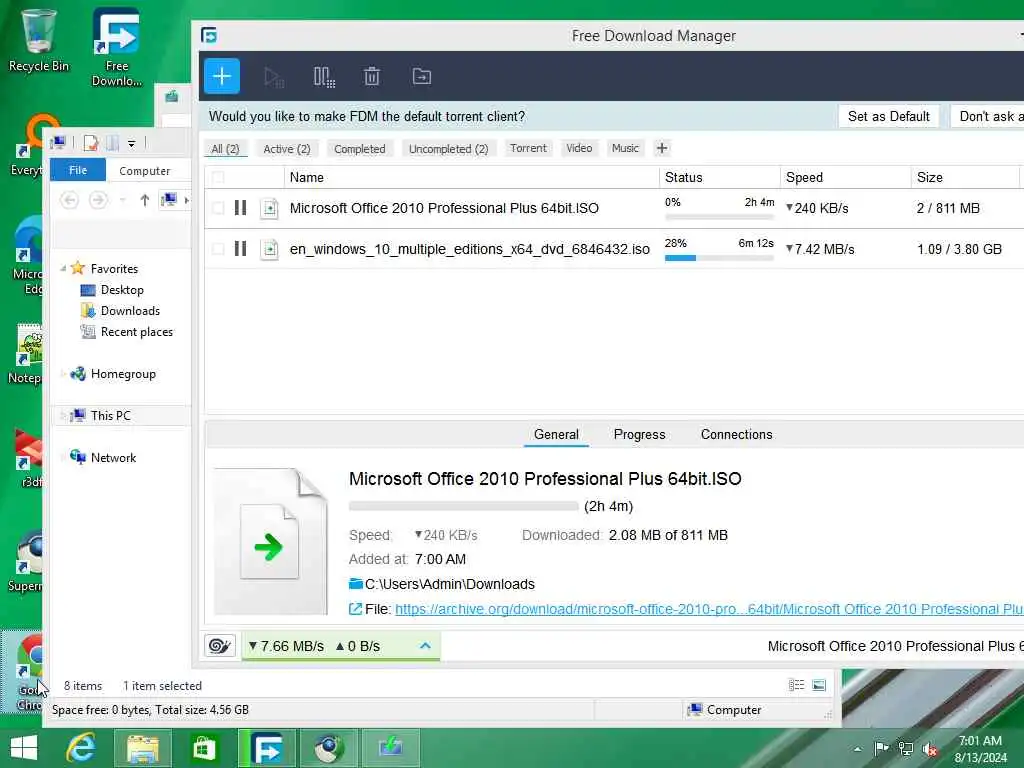1024x768 pixels.
Task: Click the delete (trash) toolbar icon
Action: point(372,76)
